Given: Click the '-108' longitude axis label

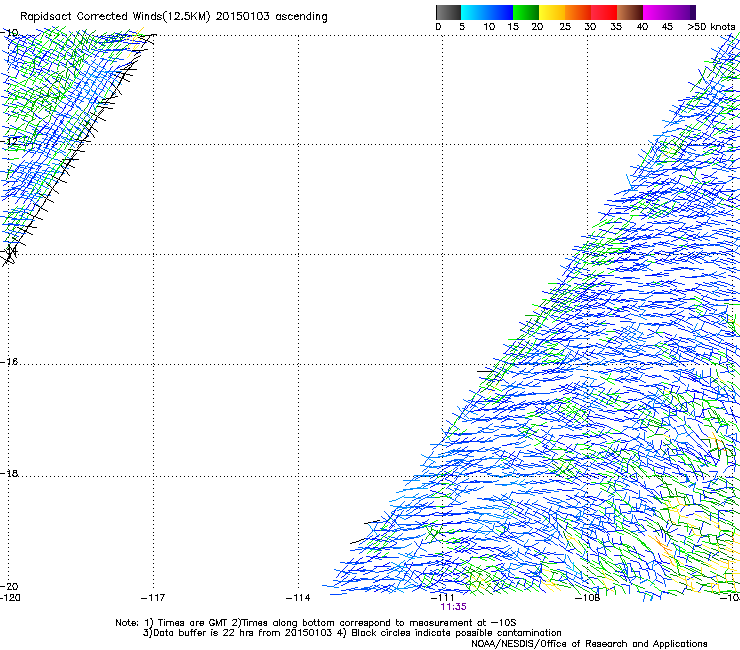Looking at the screenshot, I should click(x=588, y=598).
